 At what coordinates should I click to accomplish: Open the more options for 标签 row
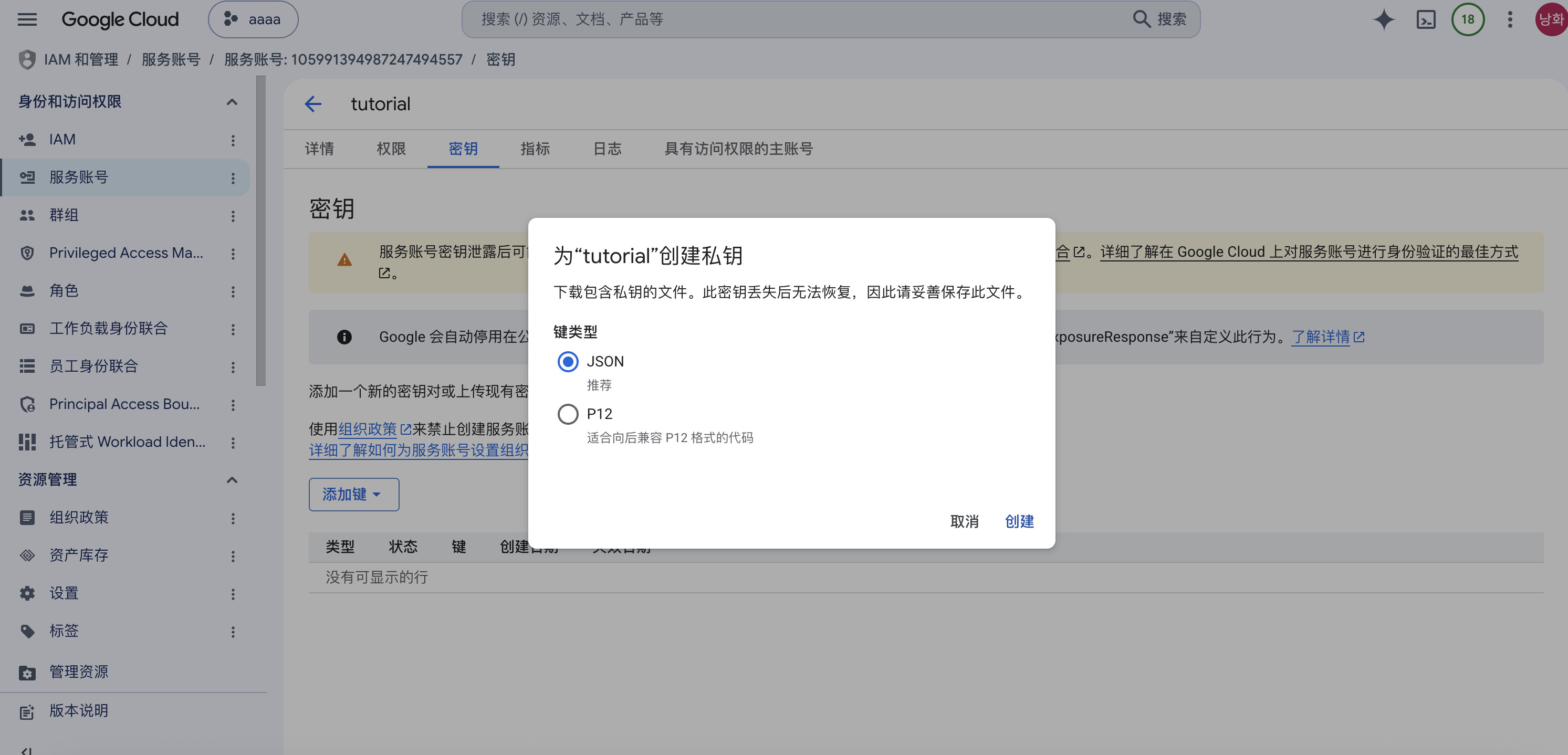coord(233,632)
